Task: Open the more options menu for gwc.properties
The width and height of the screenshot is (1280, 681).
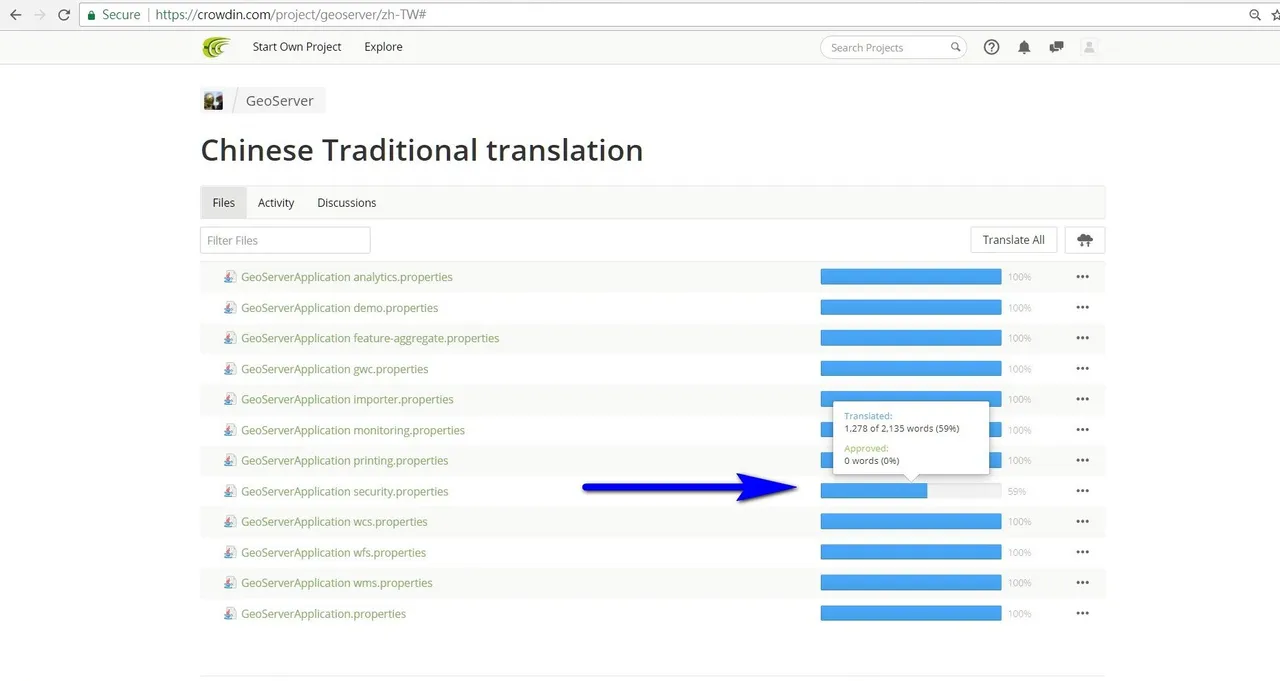Action: pyautogui.click(x=1082, y=369)
